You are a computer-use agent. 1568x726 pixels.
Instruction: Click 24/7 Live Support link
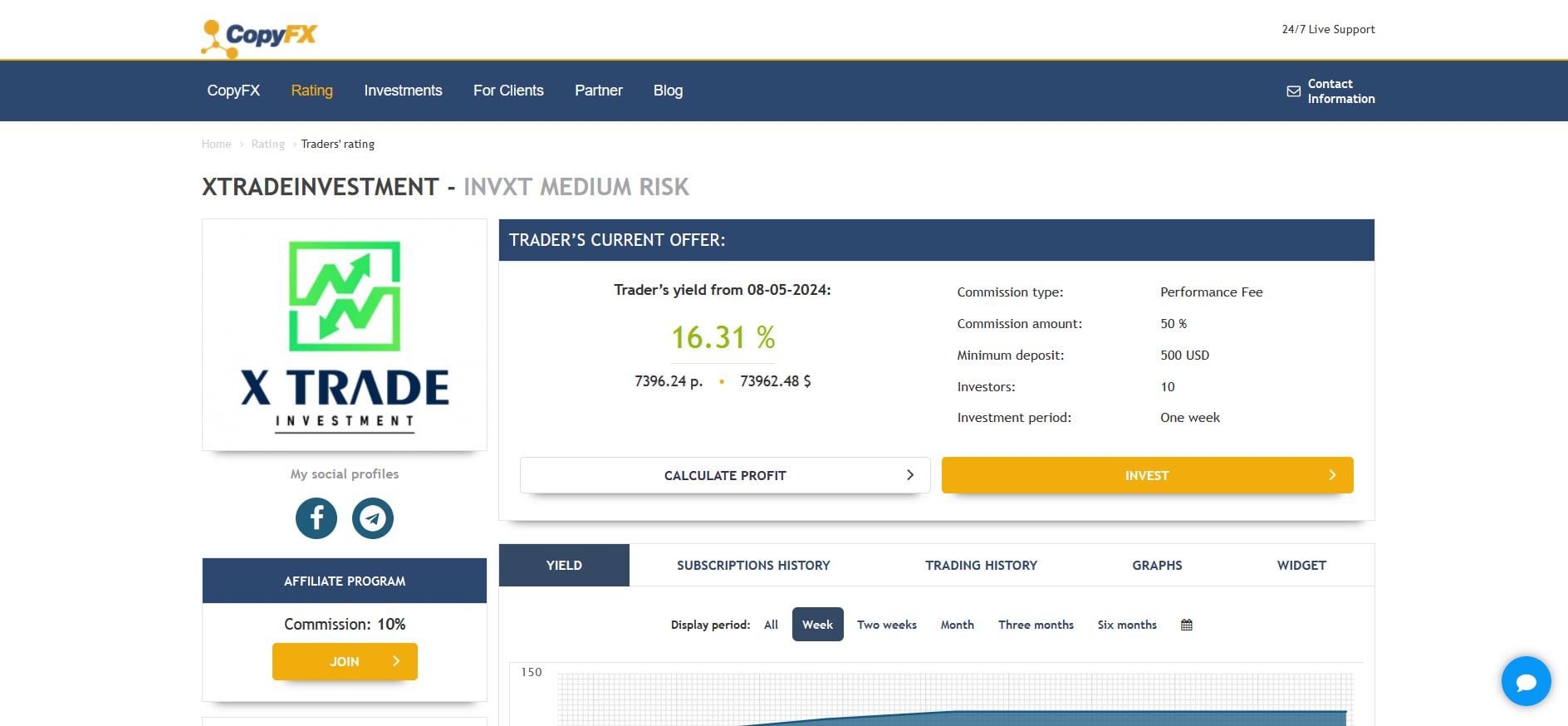pos(1328,29)
